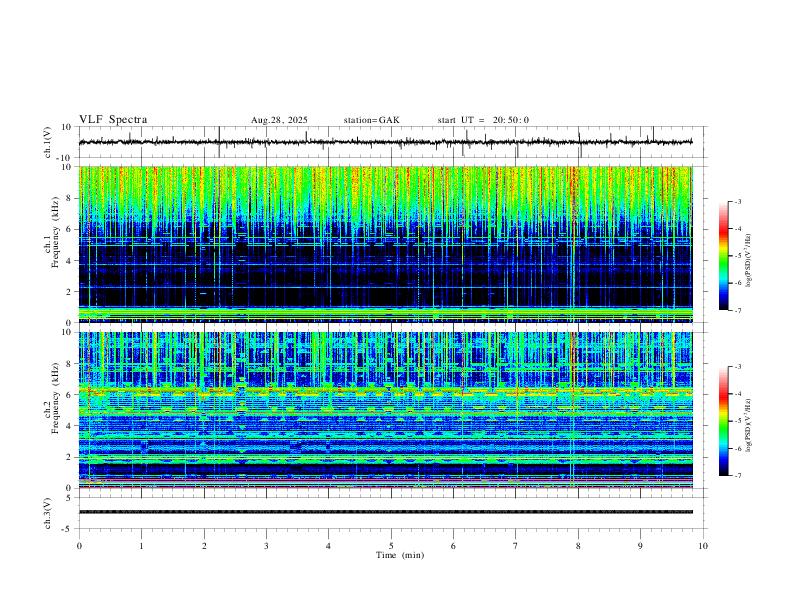Click the VLF Spectra title text
This screenshot has height=612, width=792.
coord(113,120)
